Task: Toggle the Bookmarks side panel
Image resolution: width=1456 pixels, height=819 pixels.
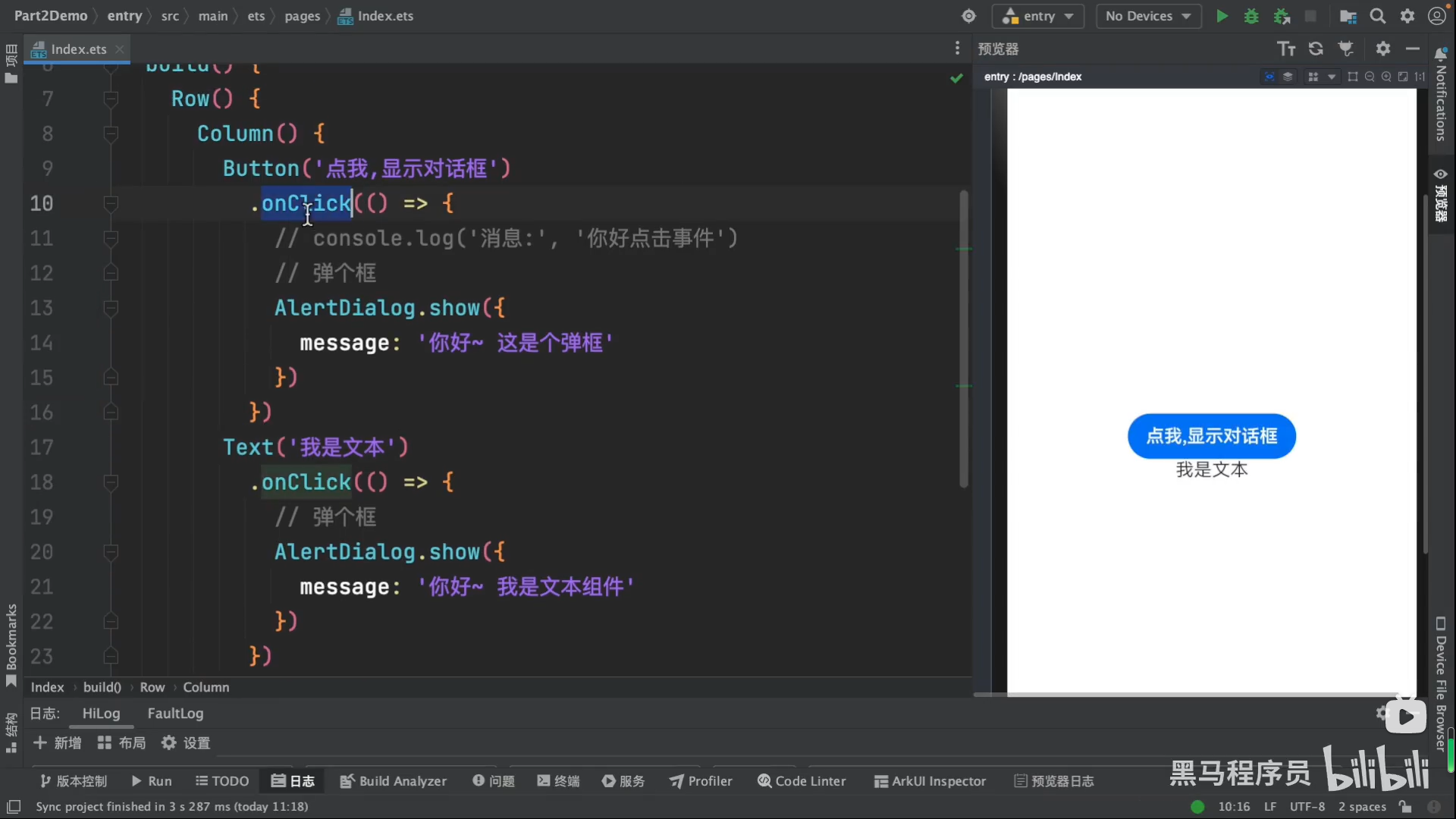Action: pos(11,645)
